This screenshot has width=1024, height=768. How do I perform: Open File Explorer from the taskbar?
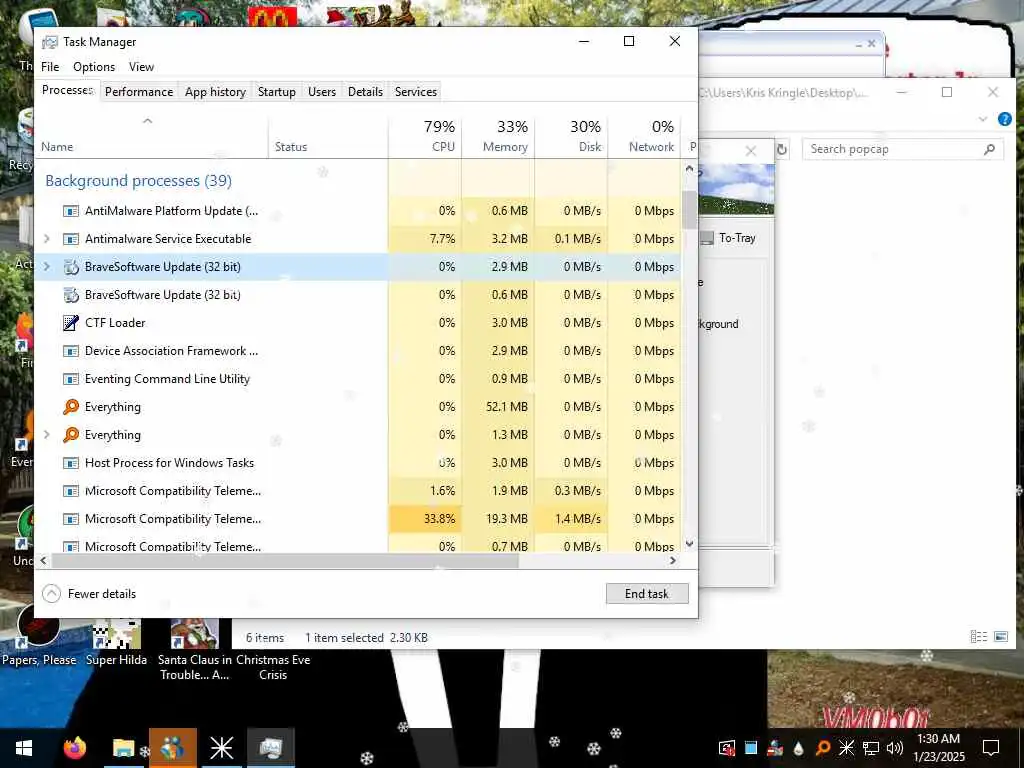[x=123, y=748]
